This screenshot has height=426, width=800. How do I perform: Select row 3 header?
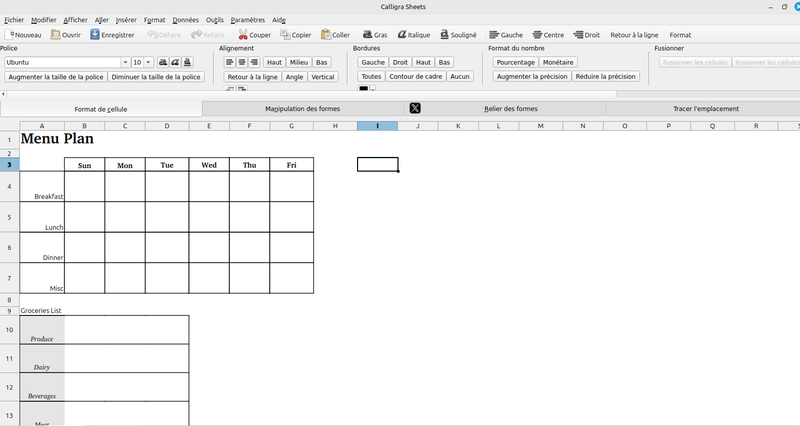pyautogui.click(x=9, y=164)
